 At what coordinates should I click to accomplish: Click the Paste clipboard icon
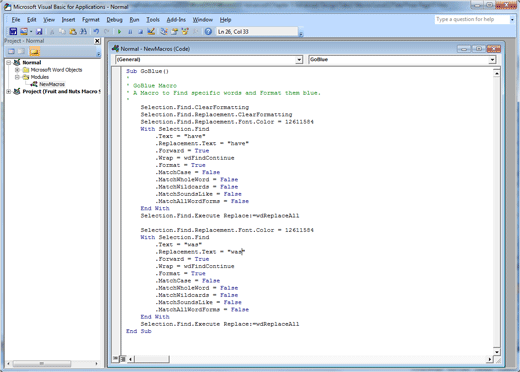(73, 32)
